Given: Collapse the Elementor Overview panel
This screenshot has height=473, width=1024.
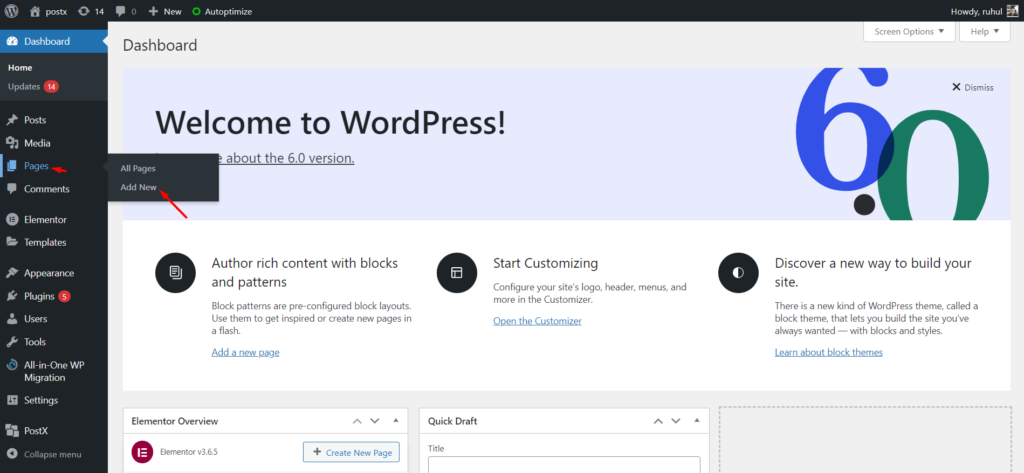Looking at the screenshot, I should [396, 421].
